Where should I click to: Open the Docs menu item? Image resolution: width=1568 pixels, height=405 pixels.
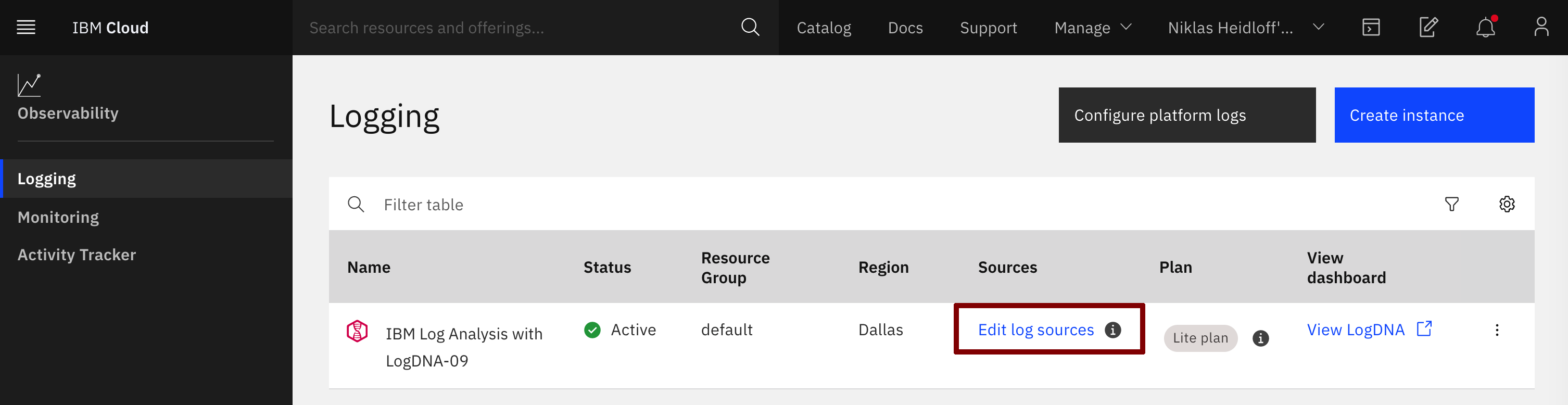click(x=905, y=28)
